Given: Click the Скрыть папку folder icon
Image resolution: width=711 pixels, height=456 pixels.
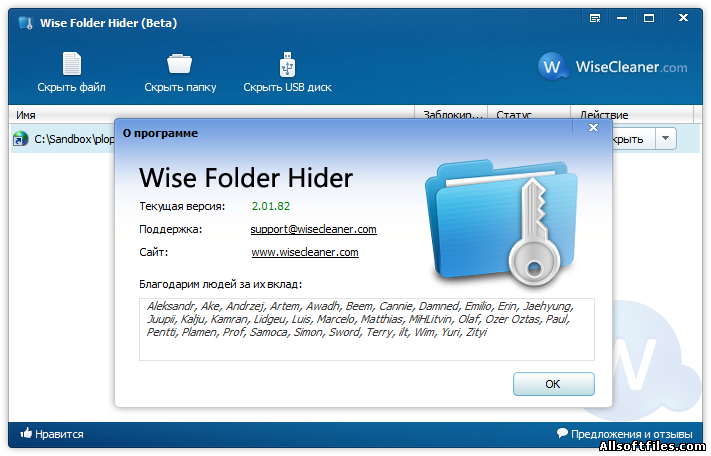Looking at the screenshot, I should (x=180, y=63).
